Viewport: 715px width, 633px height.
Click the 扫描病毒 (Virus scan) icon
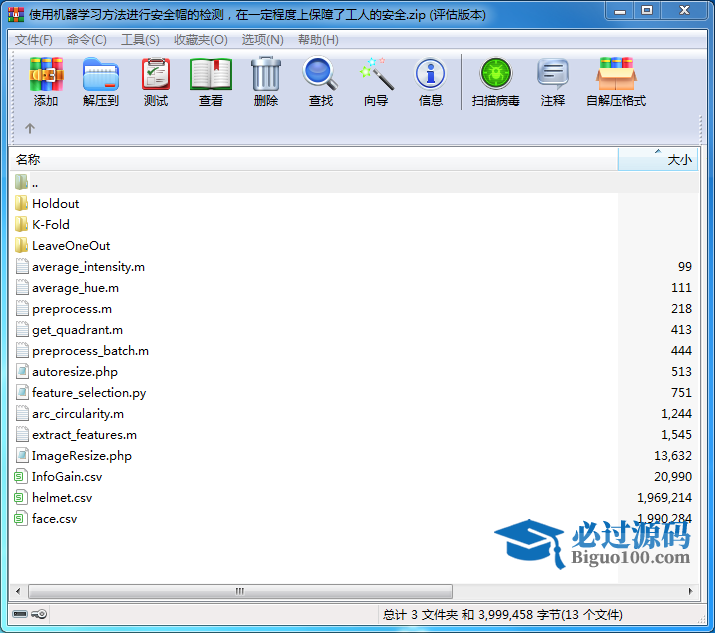(496, 73)
